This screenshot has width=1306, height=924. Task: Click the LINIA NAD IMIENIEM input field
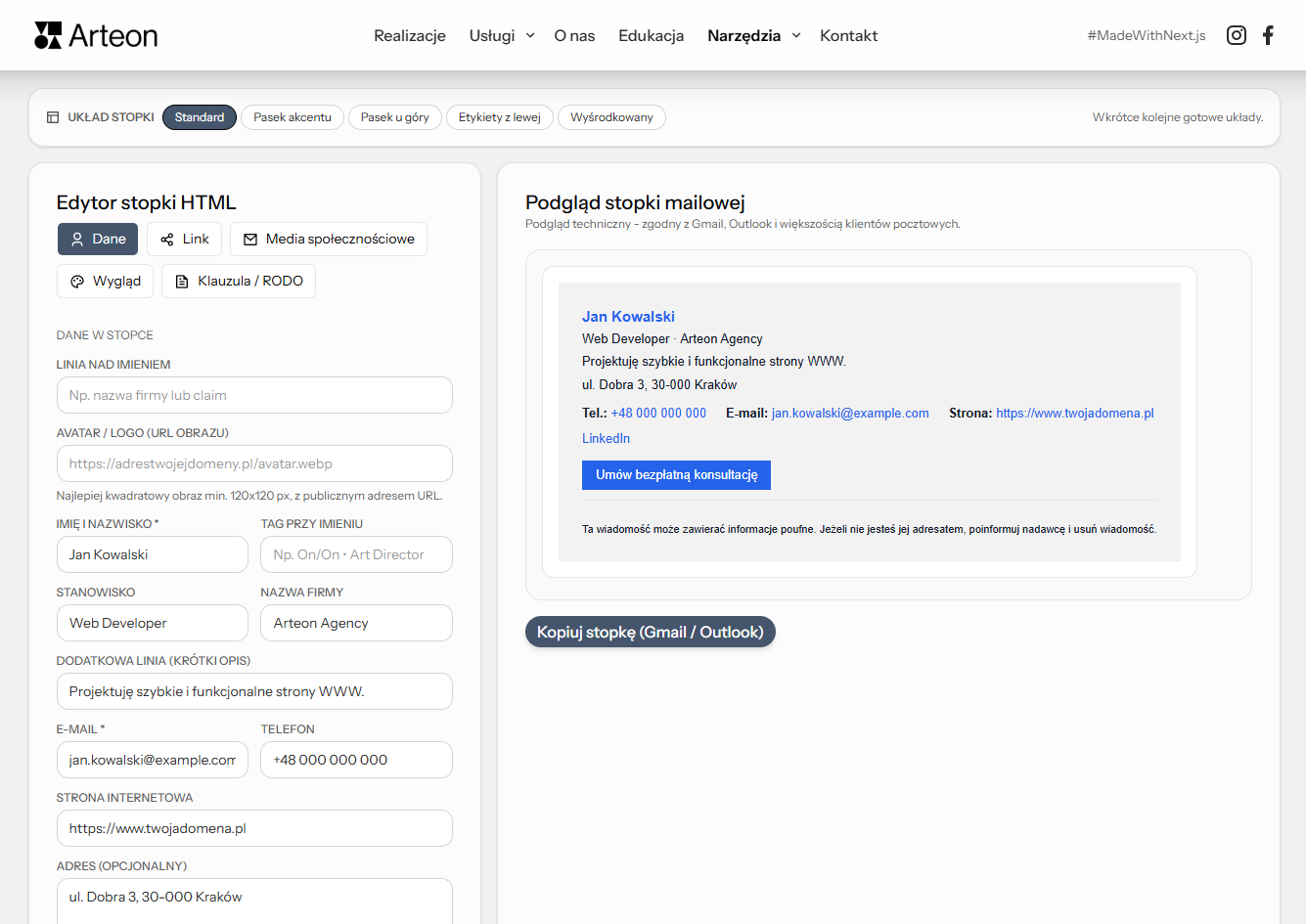[x=254, y=395]
